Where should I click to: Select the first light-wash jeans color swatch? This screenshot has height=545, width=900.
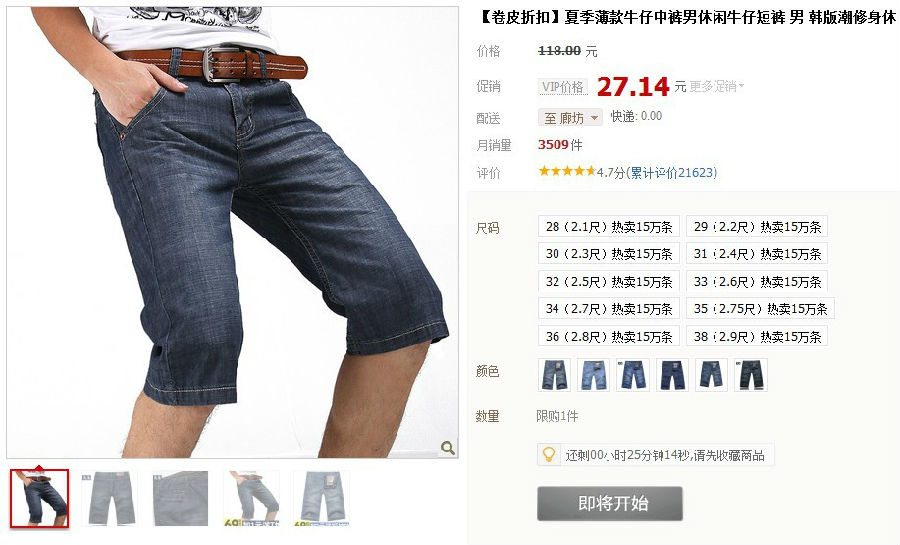pyautogui.click(x=554, y=375)
